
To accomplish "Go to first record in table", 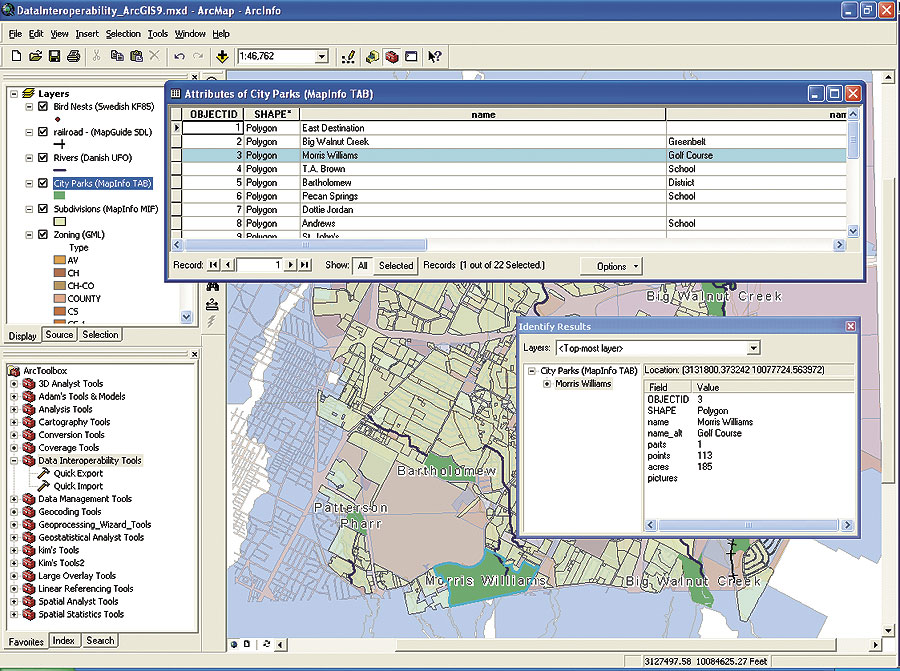I will pyautogui.click(x=213, y=265).
